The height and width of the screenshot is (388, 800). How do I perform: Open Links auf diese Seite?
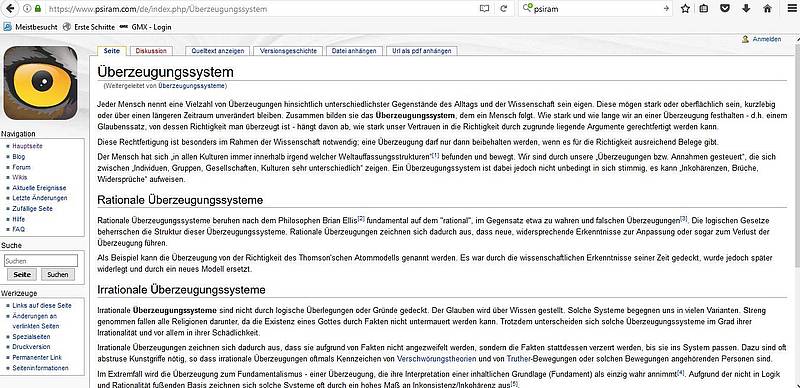click(42, 306)
